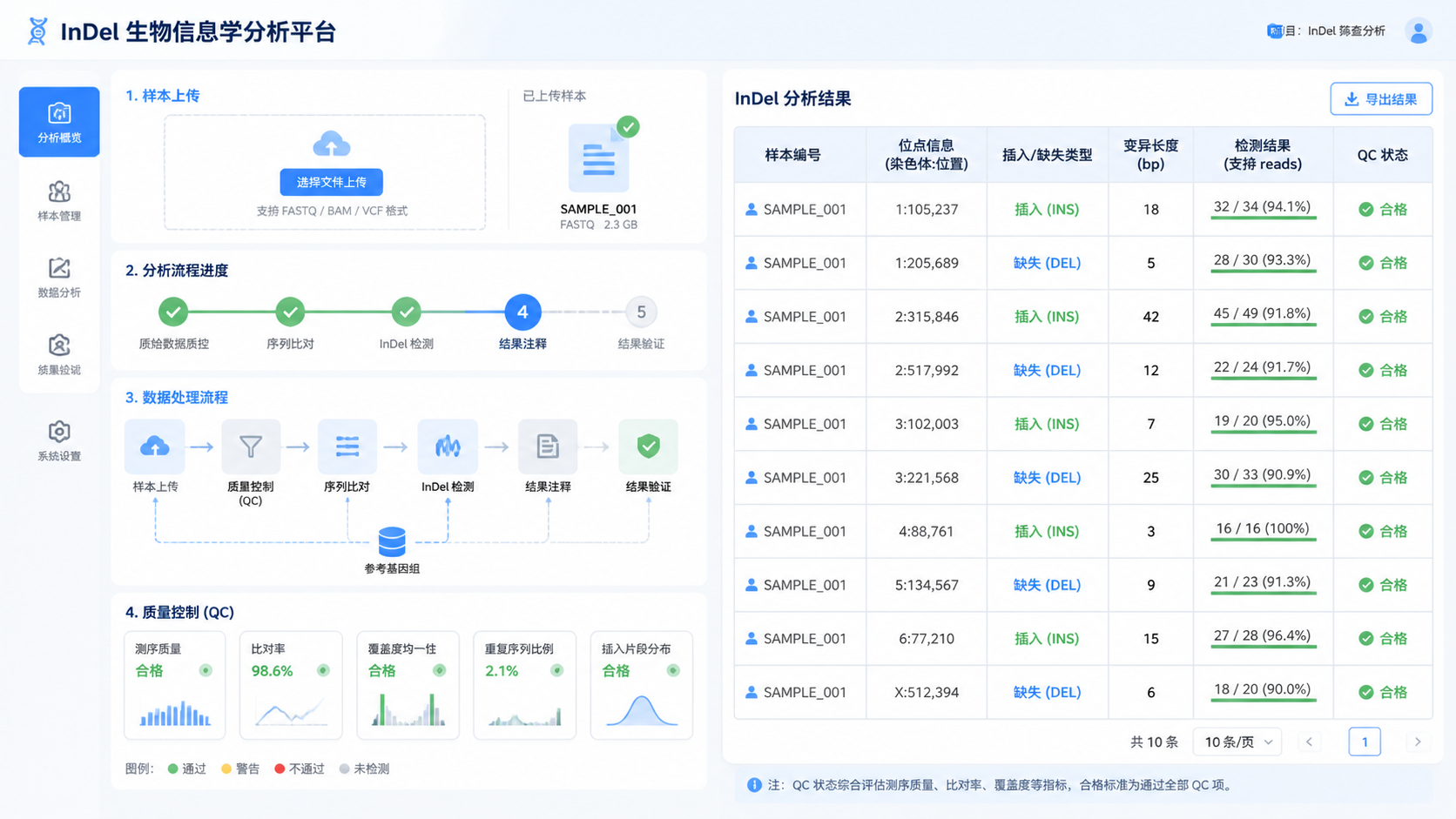The height and width of the screenshot is (819, 1456).
Task: Click the 样本上传 pipeline cloud icon
Action: pos(155,446)
